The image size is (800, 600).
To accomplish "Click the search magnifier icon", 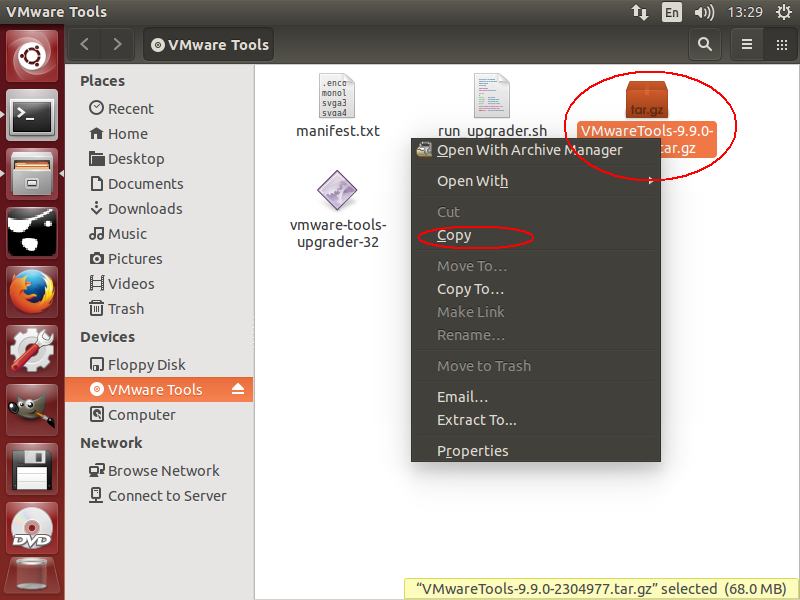I will [705, 44].
